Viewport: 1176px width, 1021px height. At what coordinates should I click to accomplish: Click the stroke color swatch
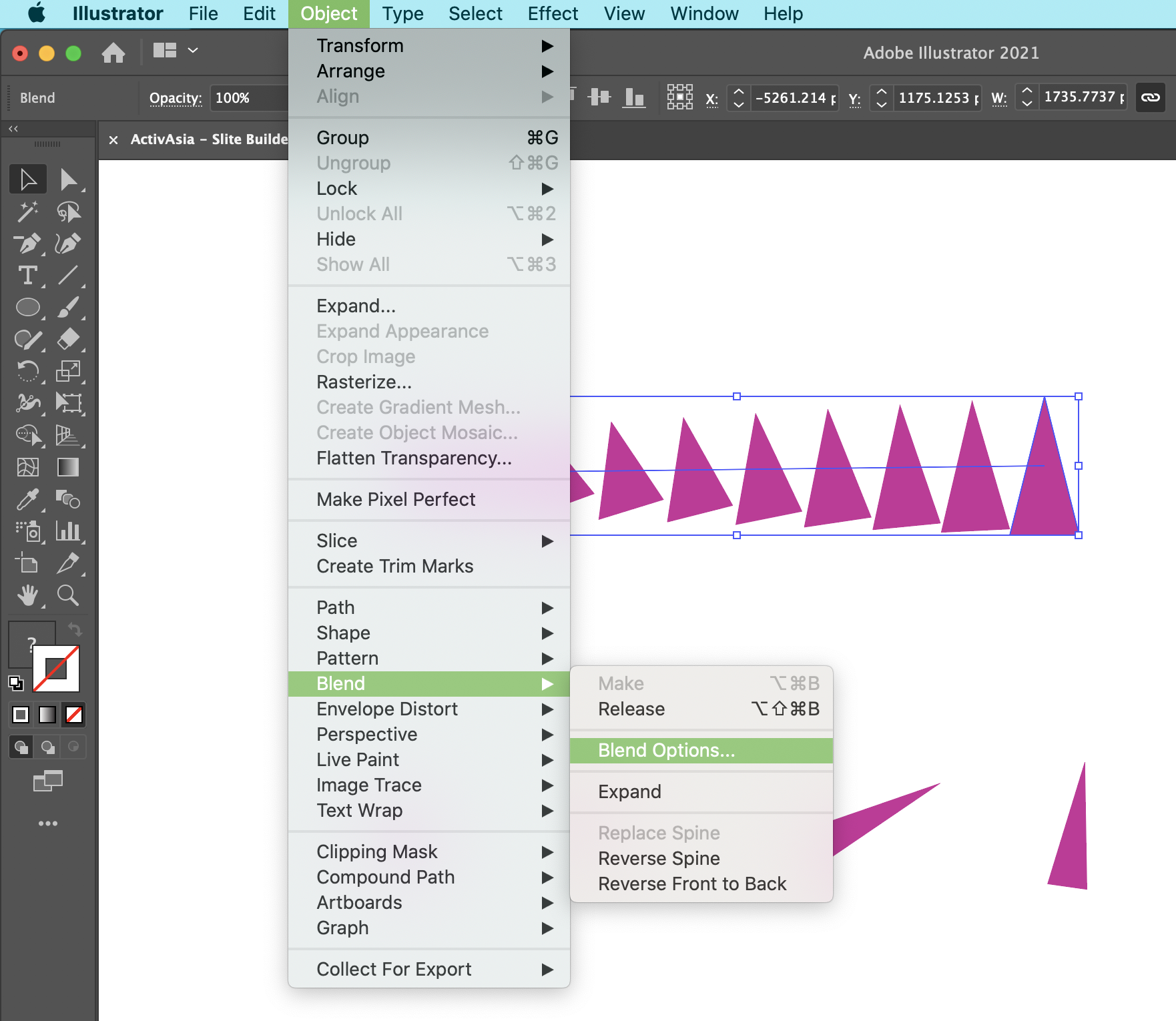(x=57, y=669)
